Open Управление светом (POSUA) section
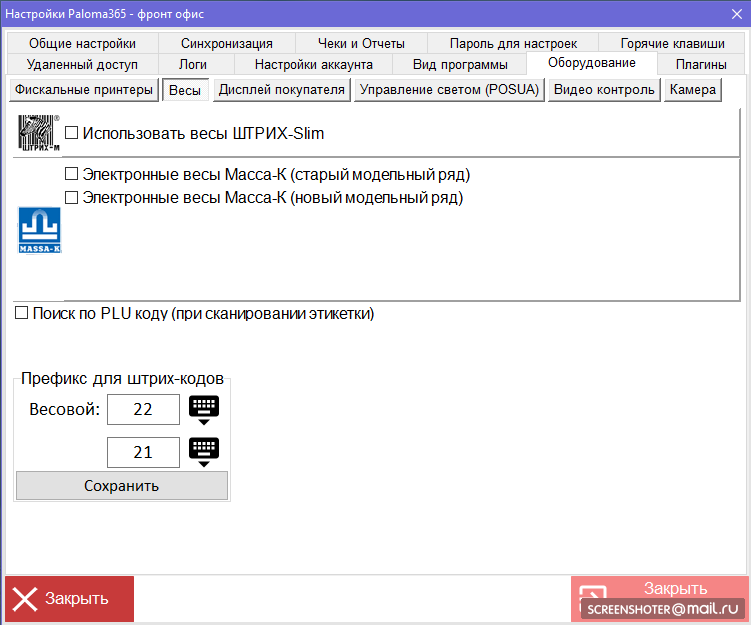 (x=449, y=90)
